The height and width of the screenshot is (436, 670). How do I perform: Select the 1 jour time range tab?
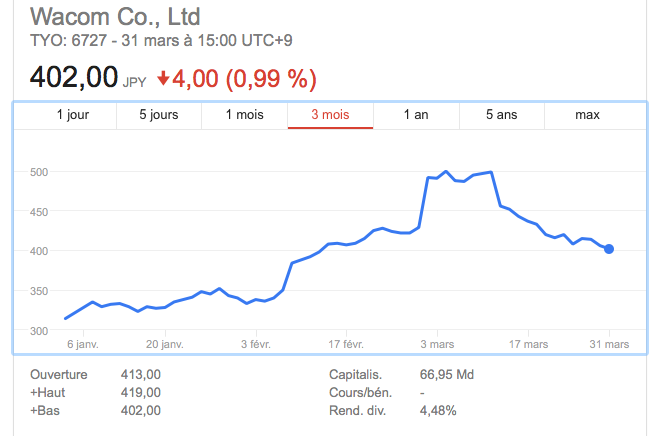[x=73, y=115]
